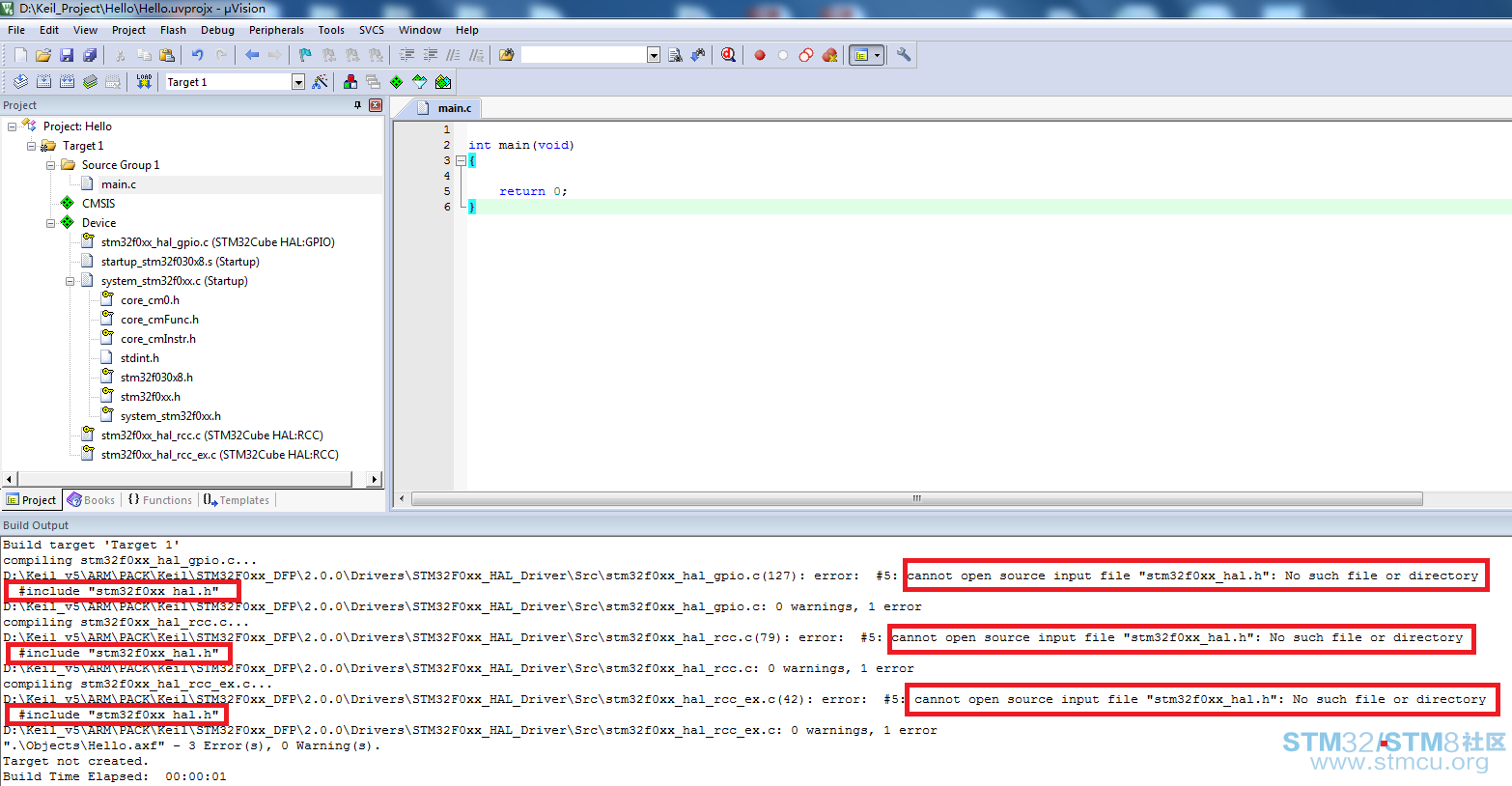The height and width of the screenshot is (786, 1512).
Task: Navigate backwards with the blue left arrow
Action: [252, 55]
